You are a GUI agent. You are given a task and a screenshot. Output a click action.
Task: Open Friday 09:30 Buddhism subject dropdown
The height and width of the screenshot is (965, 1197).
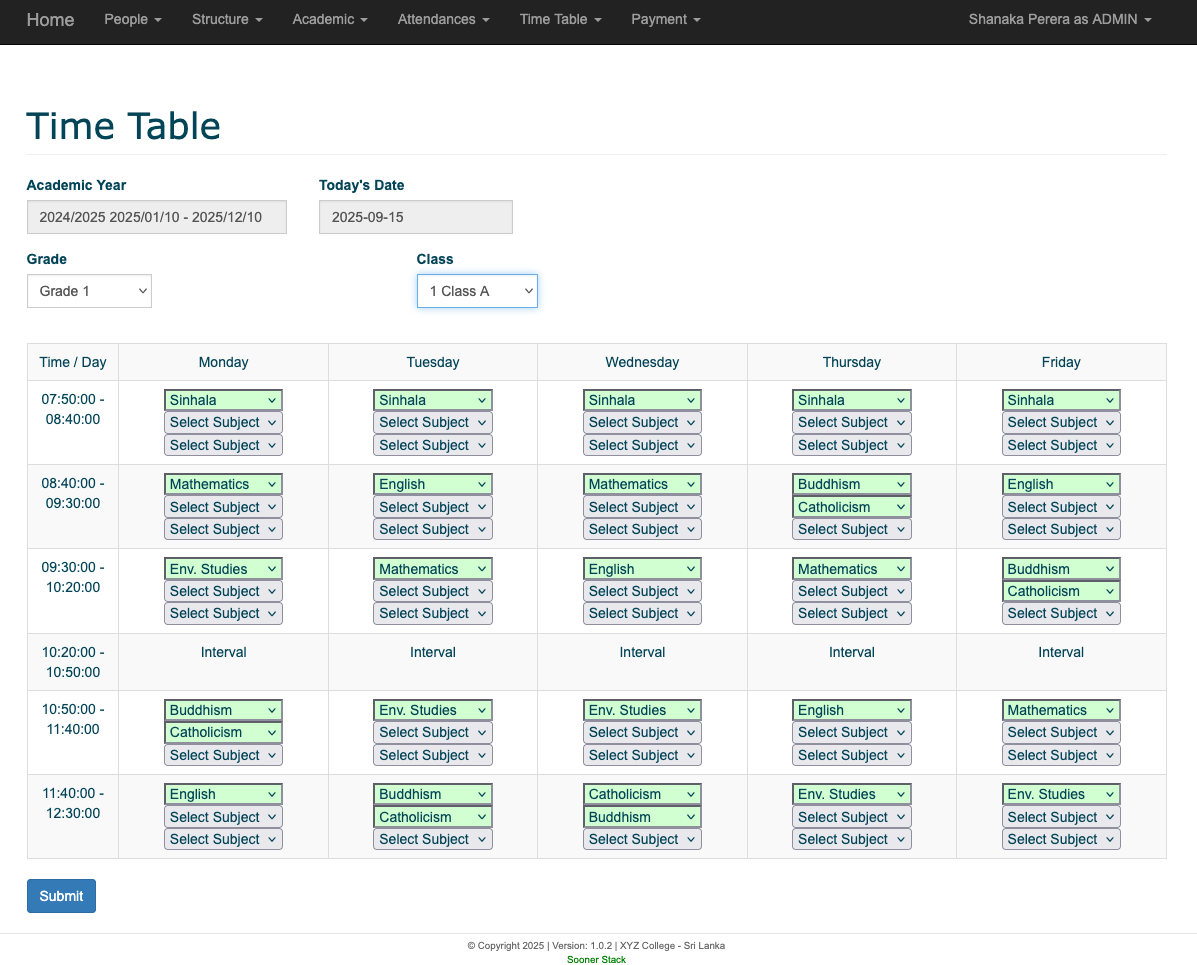pos(1060,569)
